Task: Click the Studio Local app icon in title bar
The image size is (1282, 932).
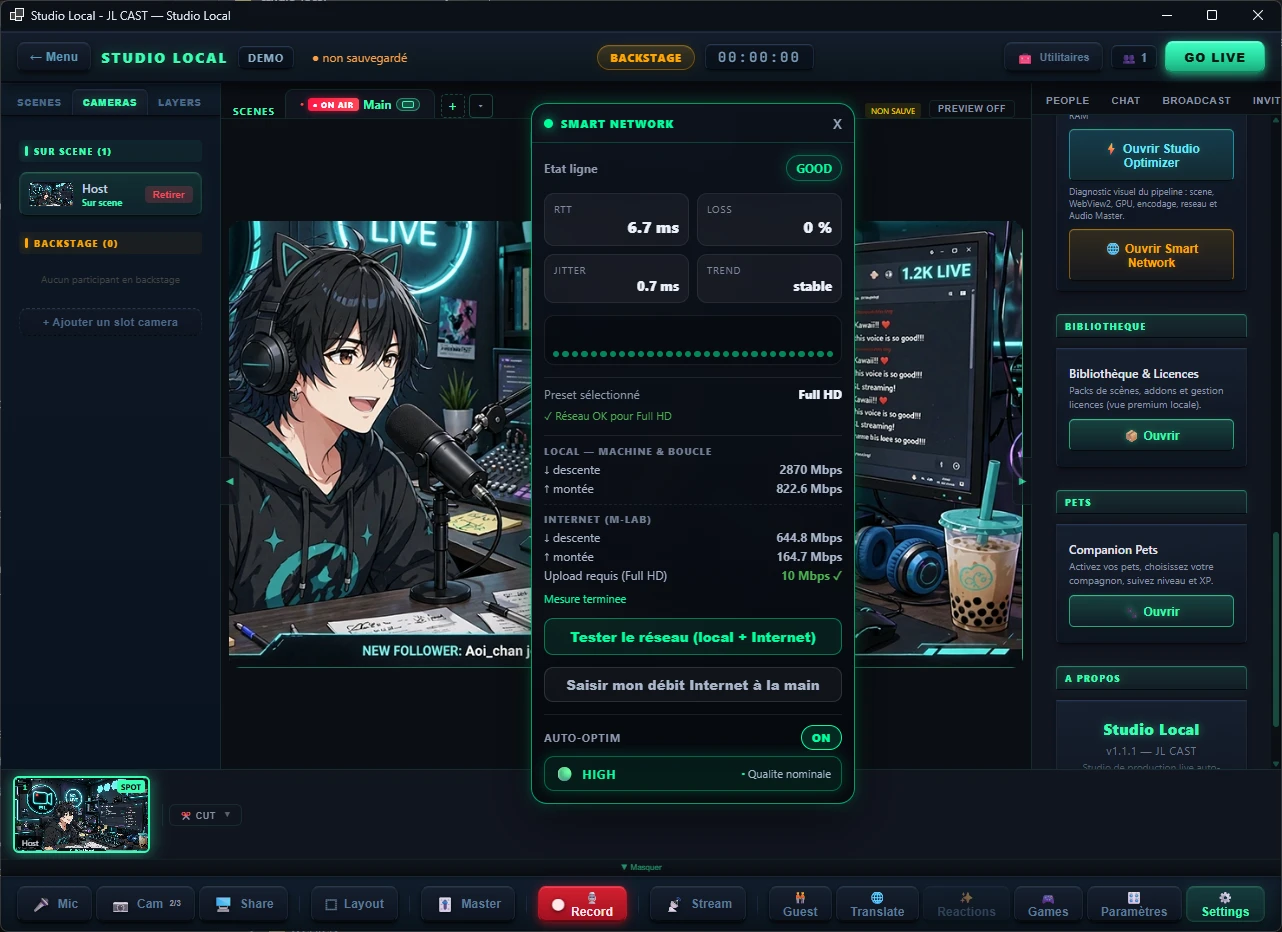Action: pos(16,15)
